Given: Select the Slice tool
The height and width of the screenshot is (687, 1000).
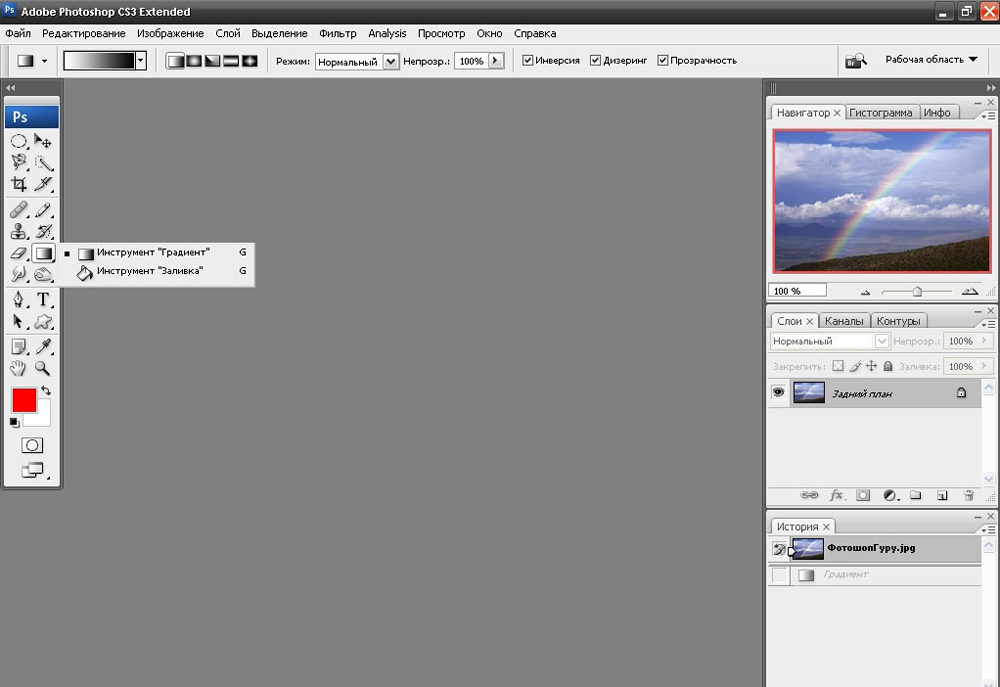Looking at the screenshot, I should (43, 184).
